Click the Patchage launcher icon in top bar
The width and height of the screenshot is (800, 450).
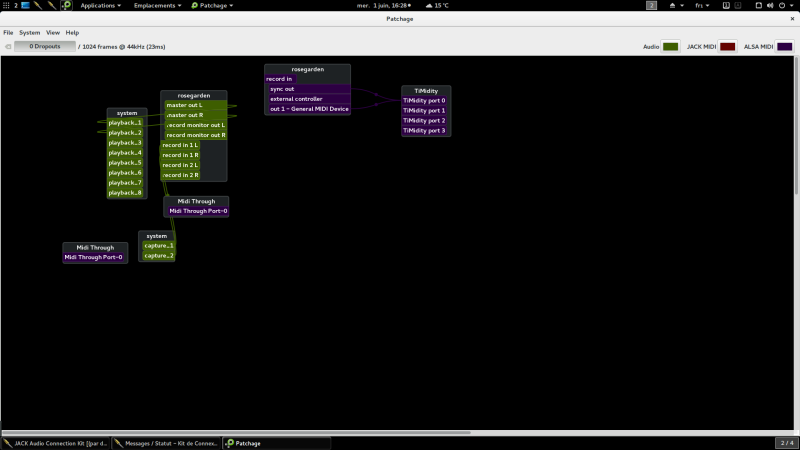pos(67,5)
